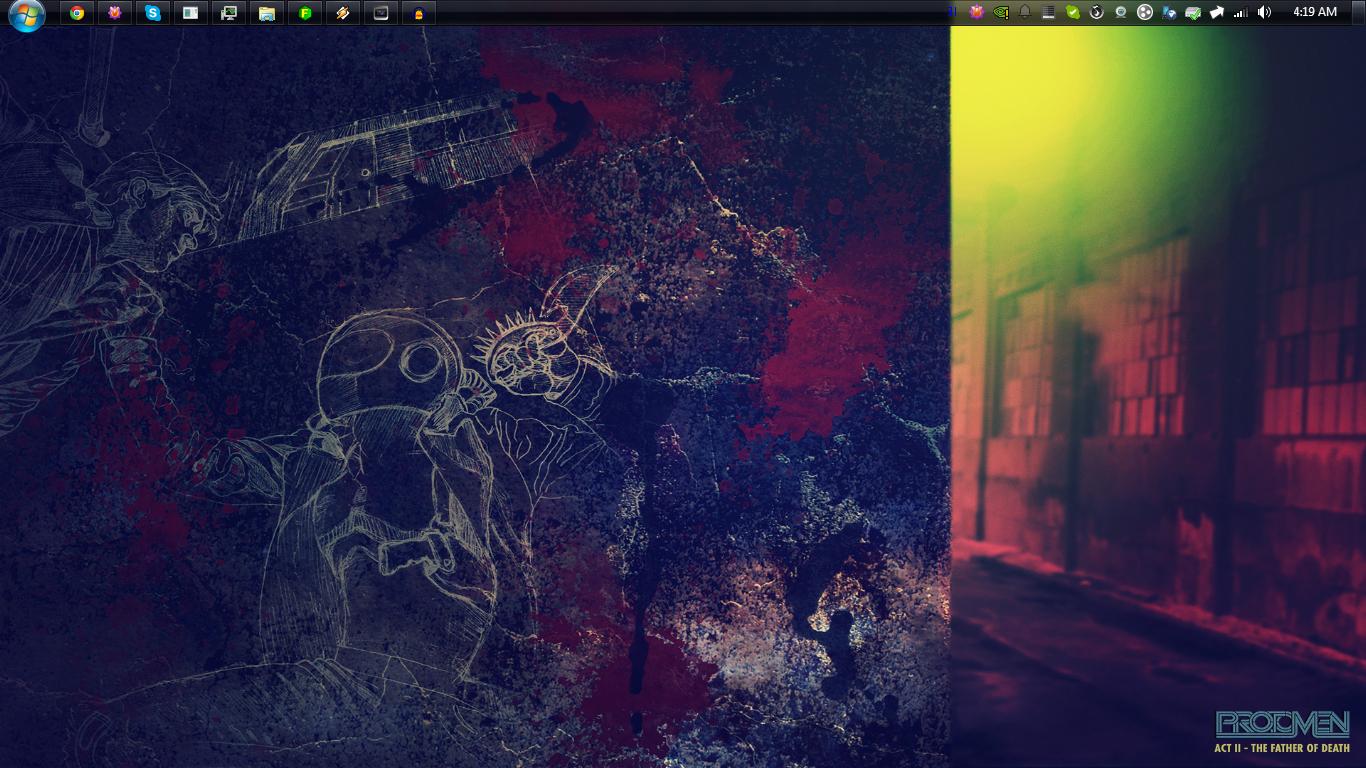Click the white arrow tray icon

click(1217, 12)
